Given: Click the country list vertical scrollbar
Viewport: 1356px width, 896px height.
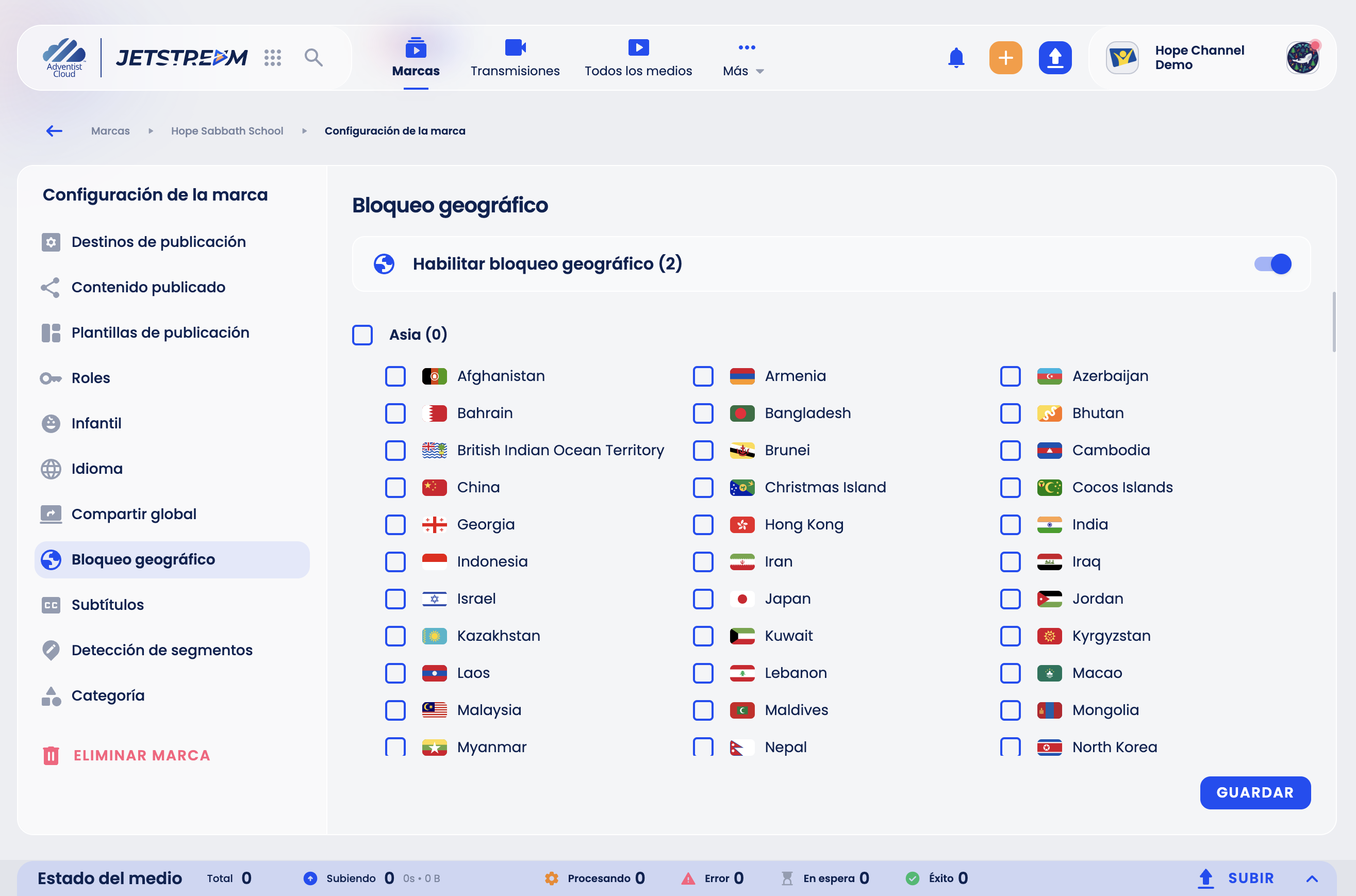Looking at the screenshot, I should click(x=1334, y=323).
